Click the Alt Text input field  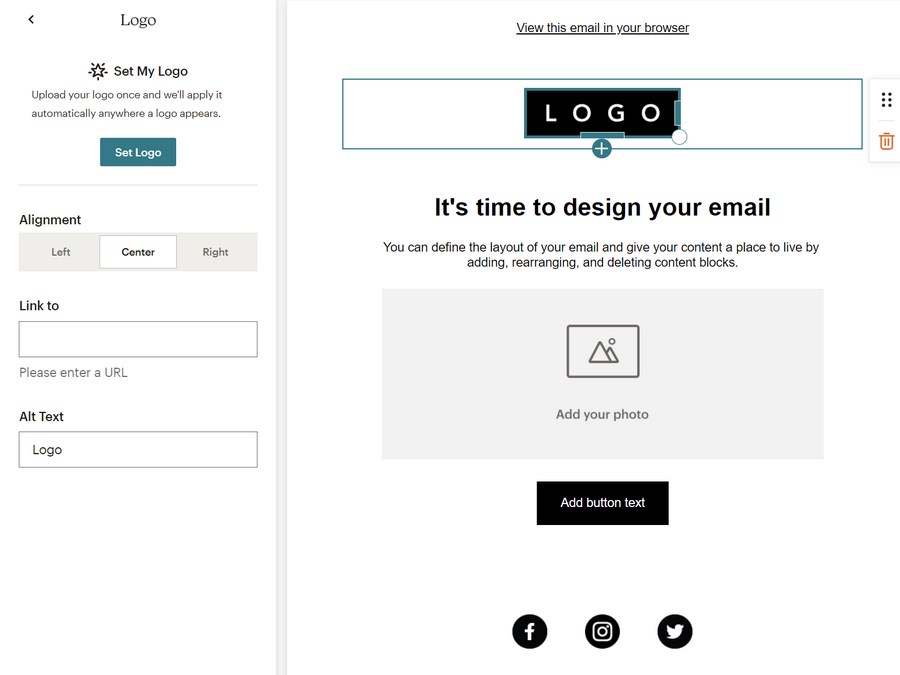pos(138,450)
